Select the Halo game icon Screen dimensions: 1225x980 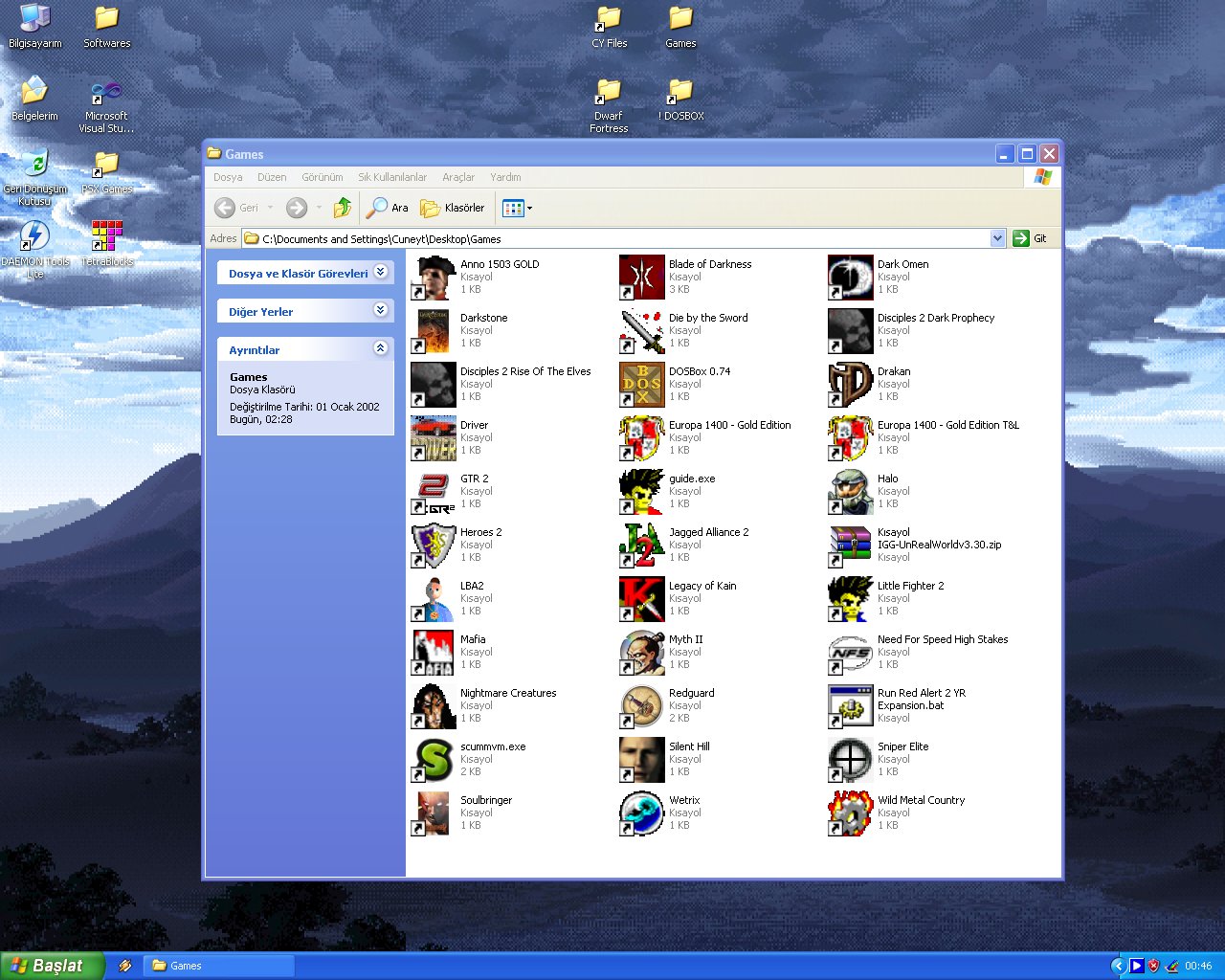(850, 492)
